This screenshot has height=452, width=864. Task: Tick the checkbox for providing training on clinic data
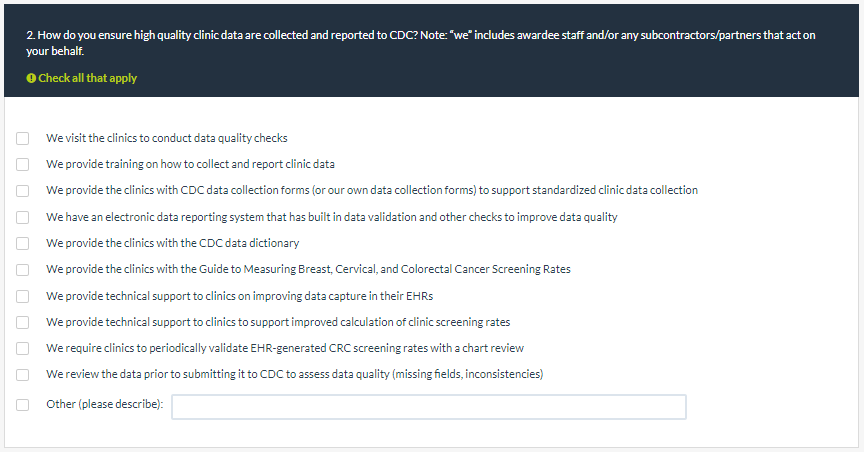click(23, 164)
